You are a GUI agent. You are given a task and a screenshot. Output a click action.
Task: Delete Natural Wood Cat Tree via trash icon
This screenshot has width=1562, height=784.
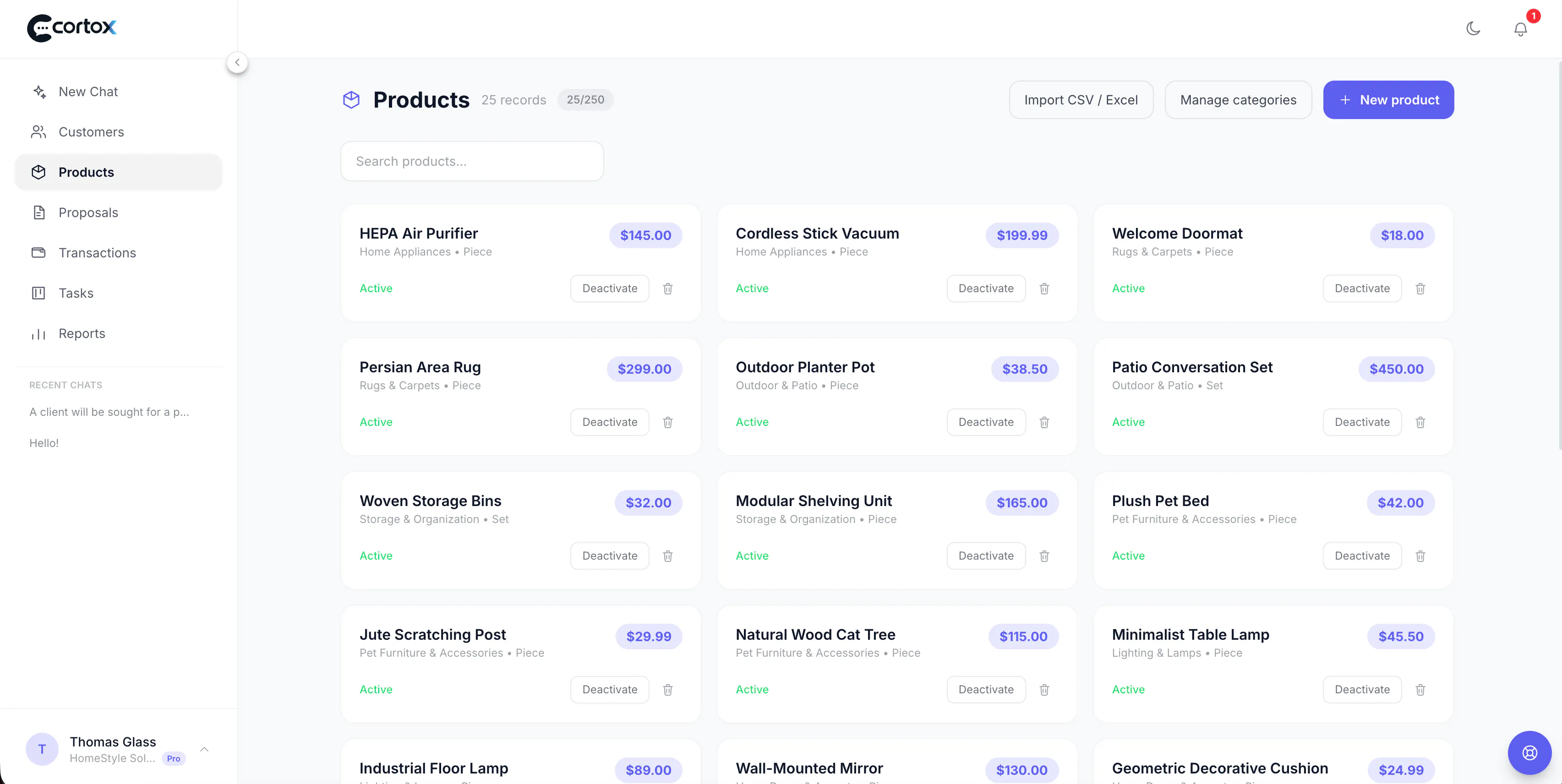(x=1044, y=689)
